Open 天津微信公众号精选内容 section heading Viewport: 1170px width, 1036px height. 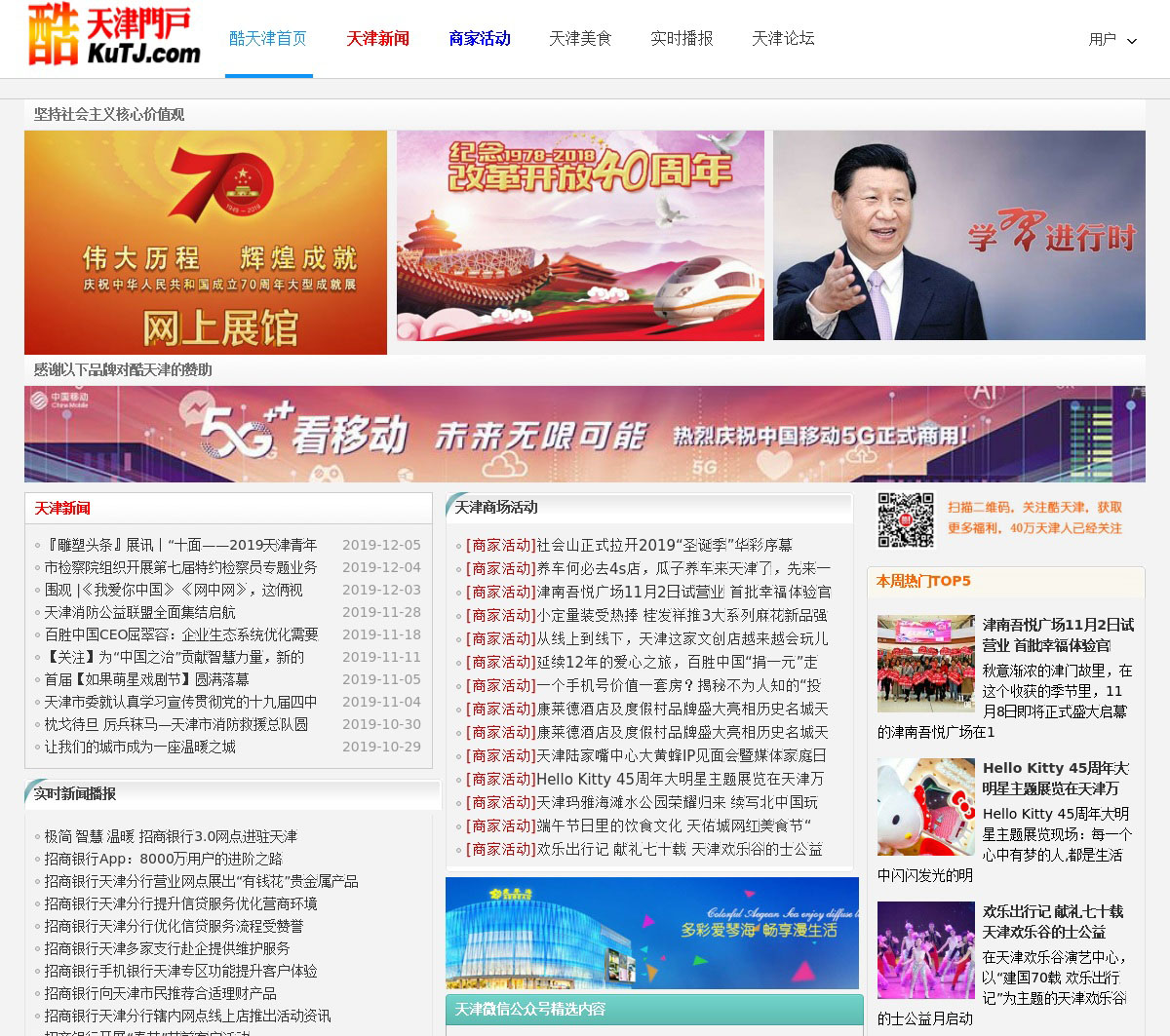(x=529, y=1010)
